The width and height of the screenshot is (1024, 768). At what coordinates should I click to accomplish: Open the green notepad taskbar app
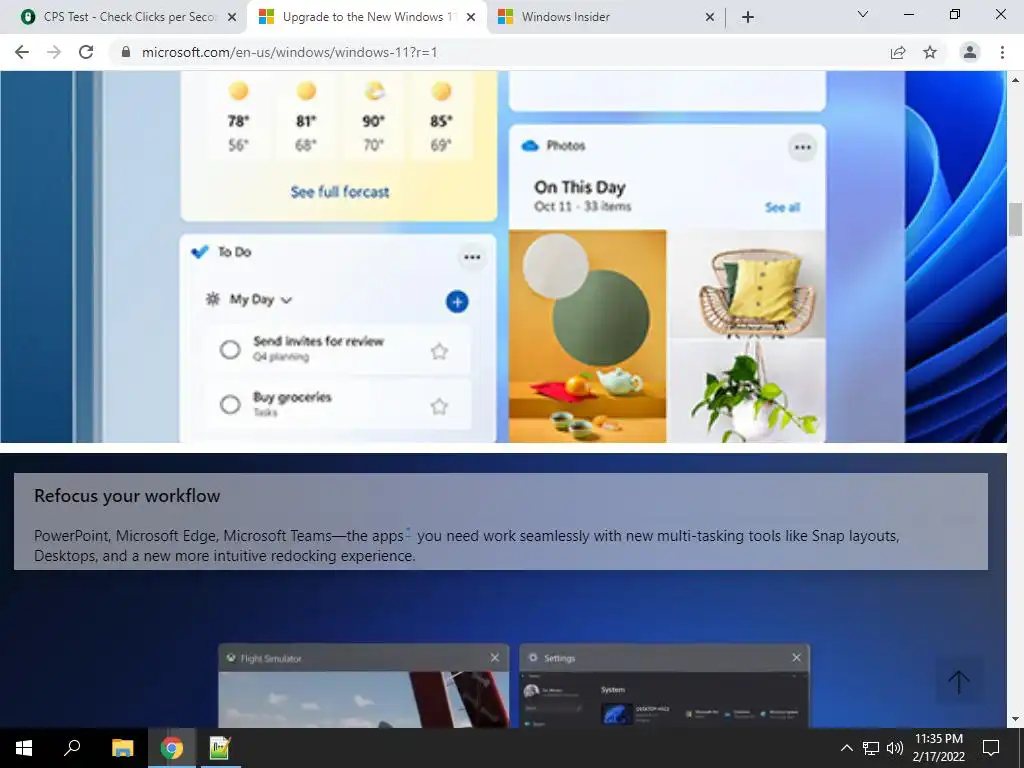pyautogui.click(x=219, y=748)
